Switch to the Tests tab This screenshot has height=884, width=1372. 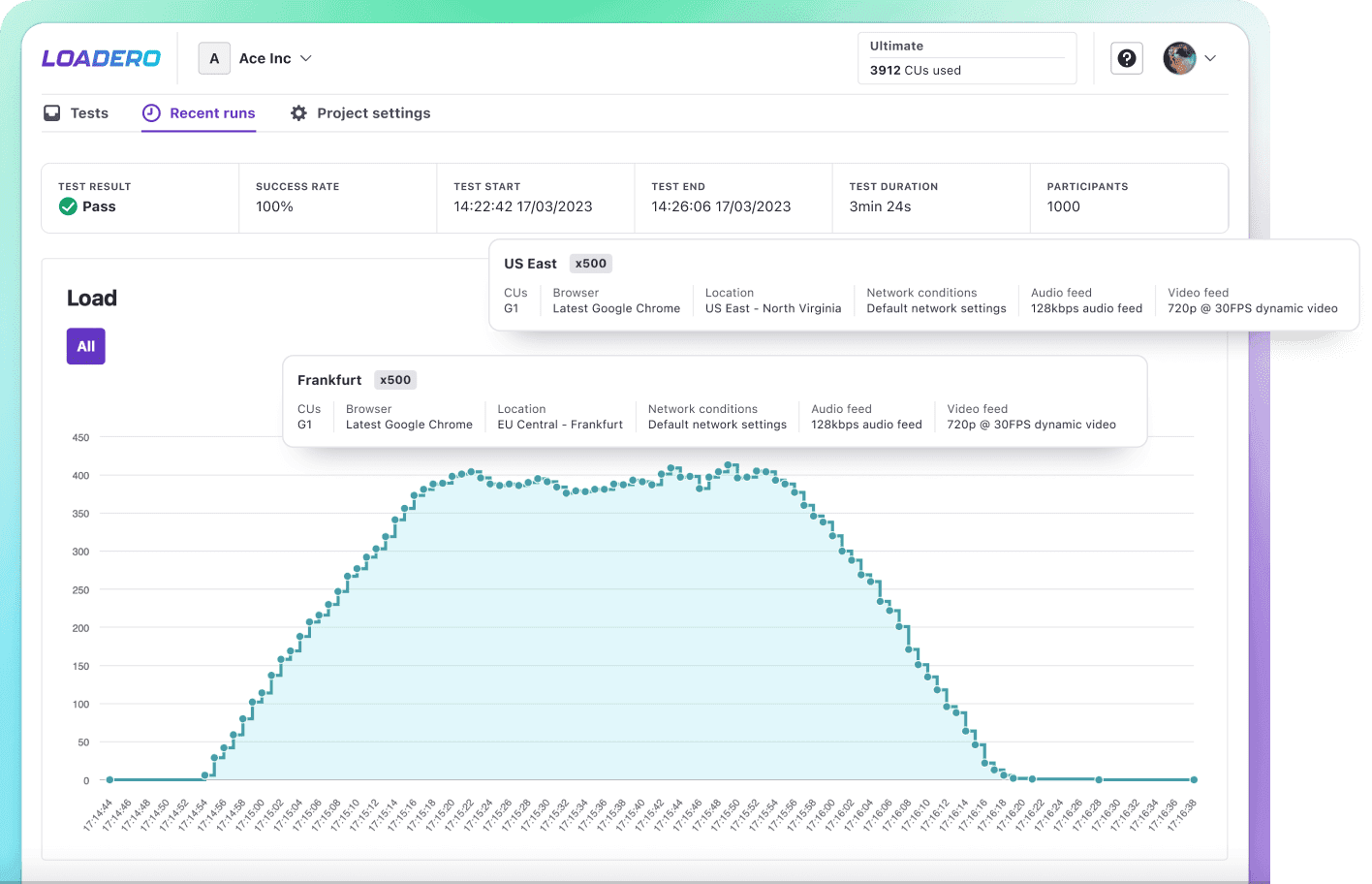click(x=89, y=113)
